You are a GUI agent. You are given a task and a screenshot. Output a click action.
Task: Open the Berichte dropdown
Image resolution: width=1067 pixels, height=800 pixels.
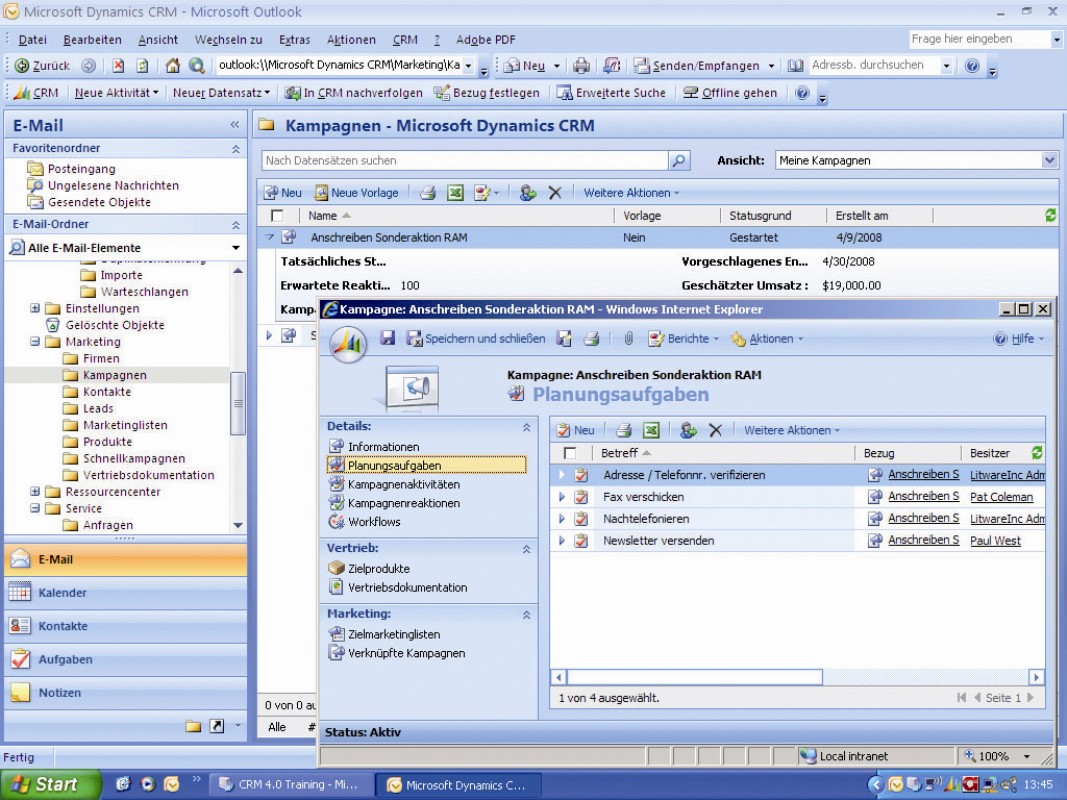click(x=683, y=338)
